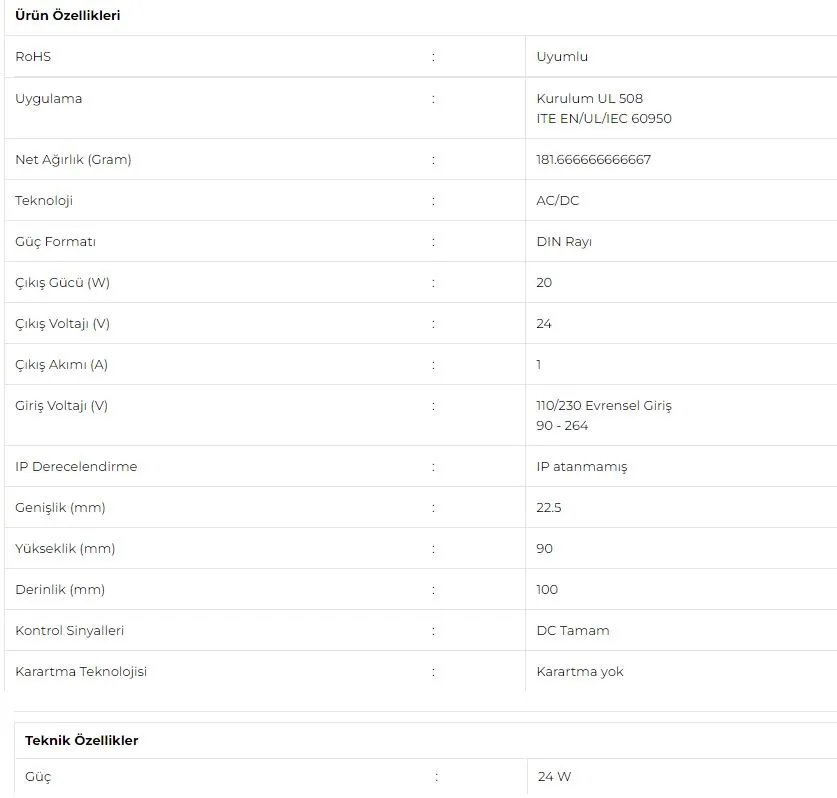Click the Karartma yok value
This screenshot has width=837, height=798.
580,672
